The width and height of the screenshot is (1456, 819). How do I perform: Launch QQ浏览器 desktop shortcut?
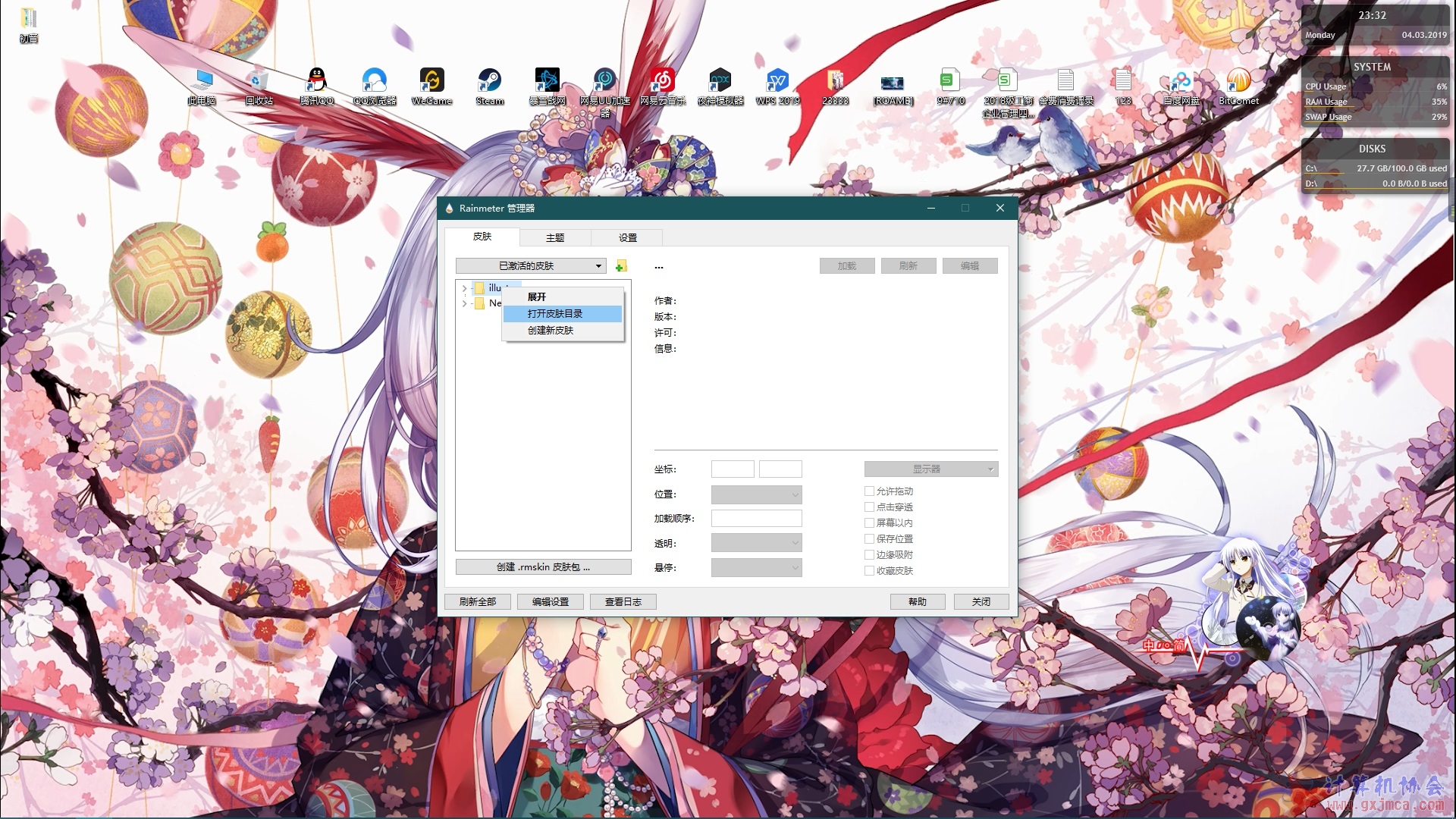(375, 86)
